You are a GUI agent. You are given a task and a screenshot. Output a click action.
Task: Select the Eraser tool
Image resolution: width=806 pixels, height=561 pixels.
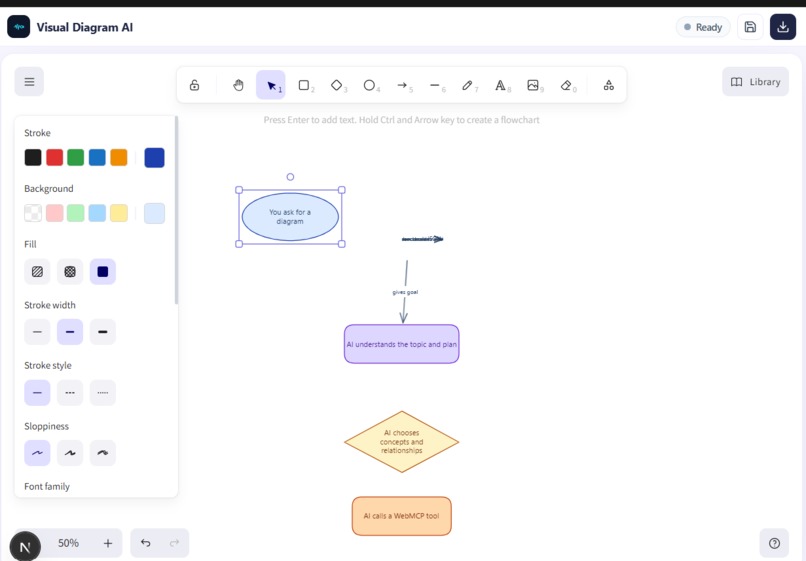click(x=566, y=85)
